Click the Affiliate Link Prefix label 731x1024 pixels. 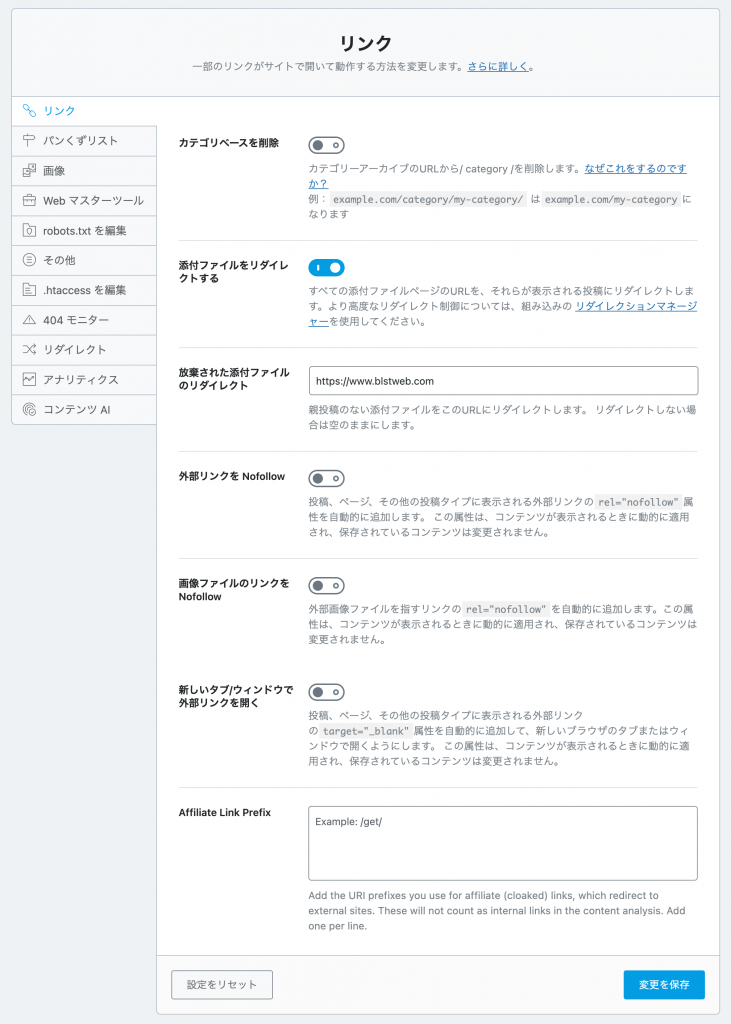point(225,812)
